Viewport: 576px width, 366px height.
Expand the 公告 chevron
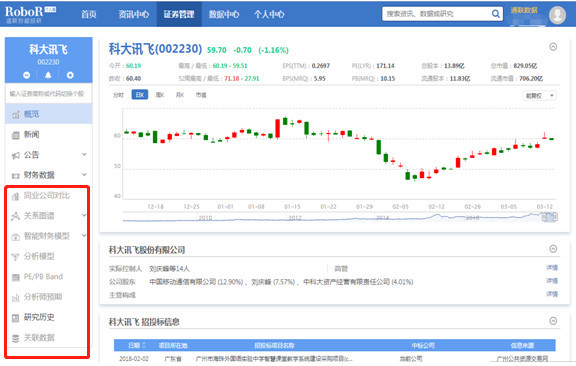click(x=84, y=154)
